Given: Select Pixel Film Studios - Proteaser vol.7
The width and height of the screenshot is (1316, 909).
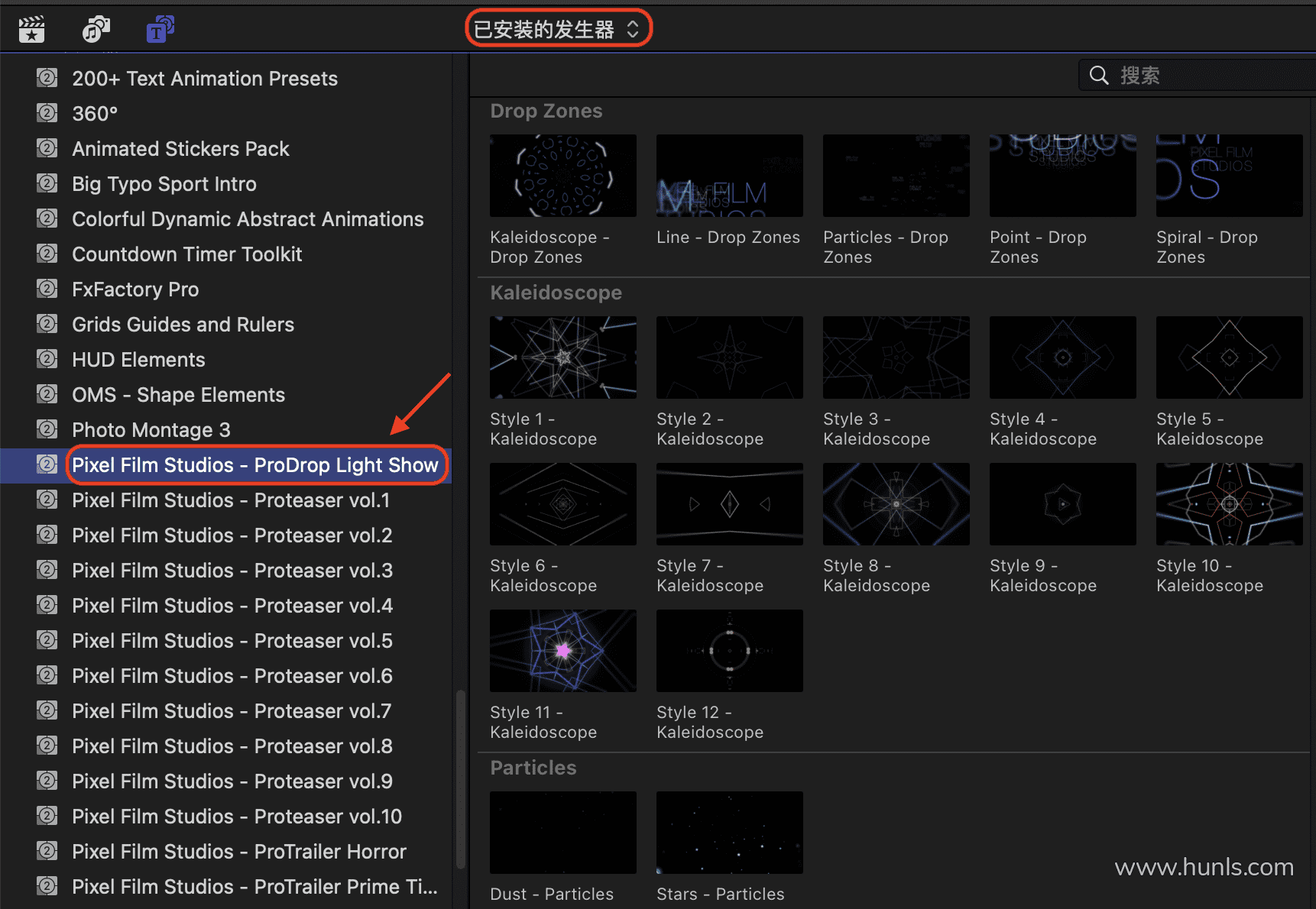Looking at the screenshot, I should 226,711.
